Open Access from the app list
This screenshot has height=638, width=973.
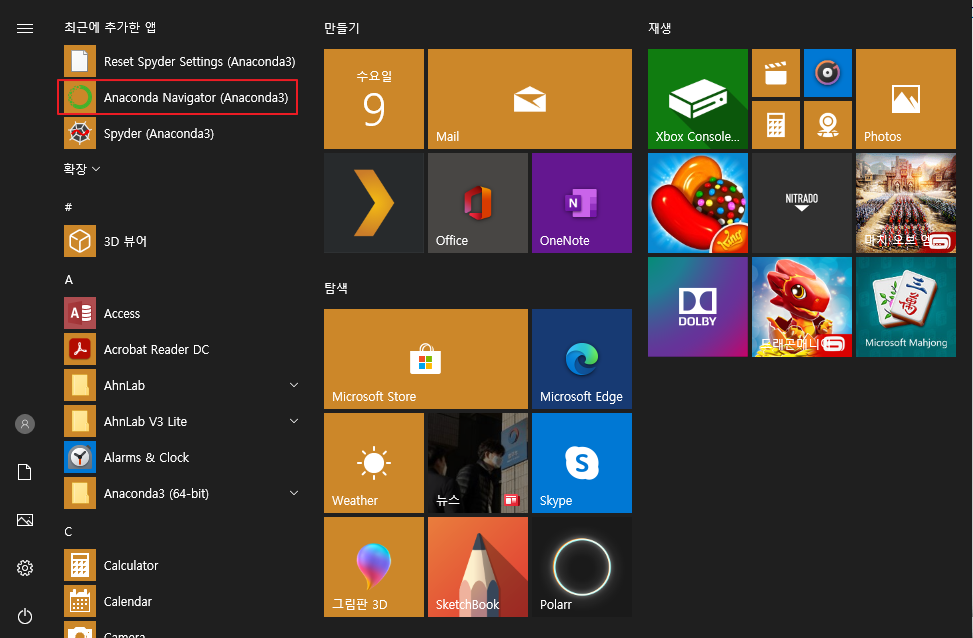181,313
